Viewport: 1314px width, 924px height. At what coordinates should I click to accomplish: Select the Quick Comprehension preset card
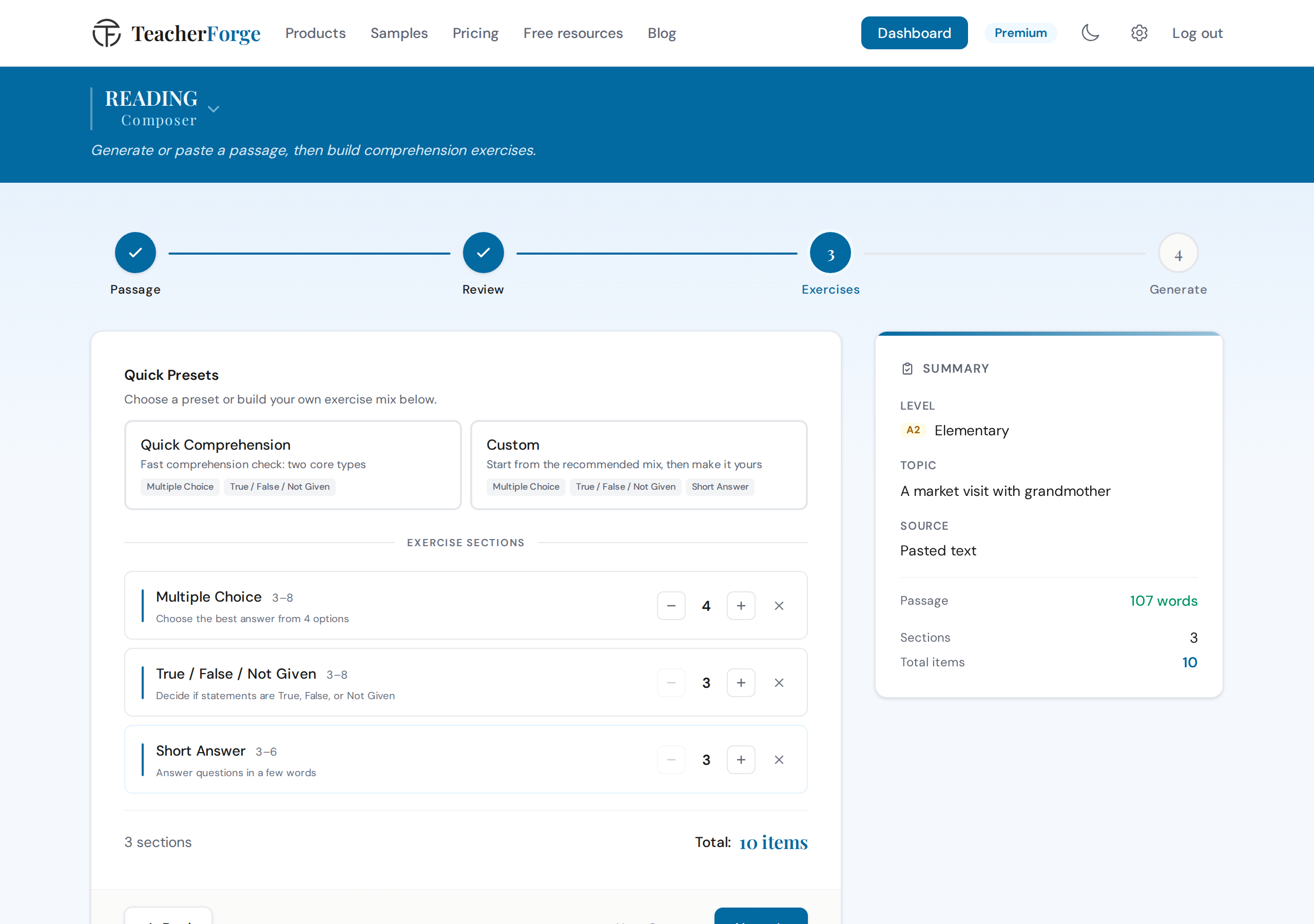(x=293, y=465)
